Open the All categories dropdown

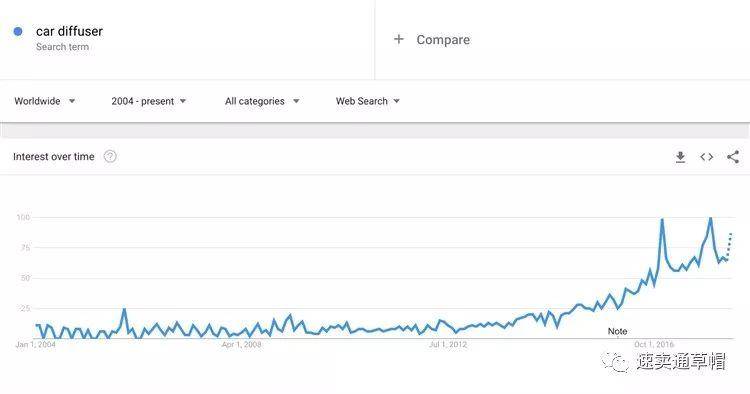point(262,101)
